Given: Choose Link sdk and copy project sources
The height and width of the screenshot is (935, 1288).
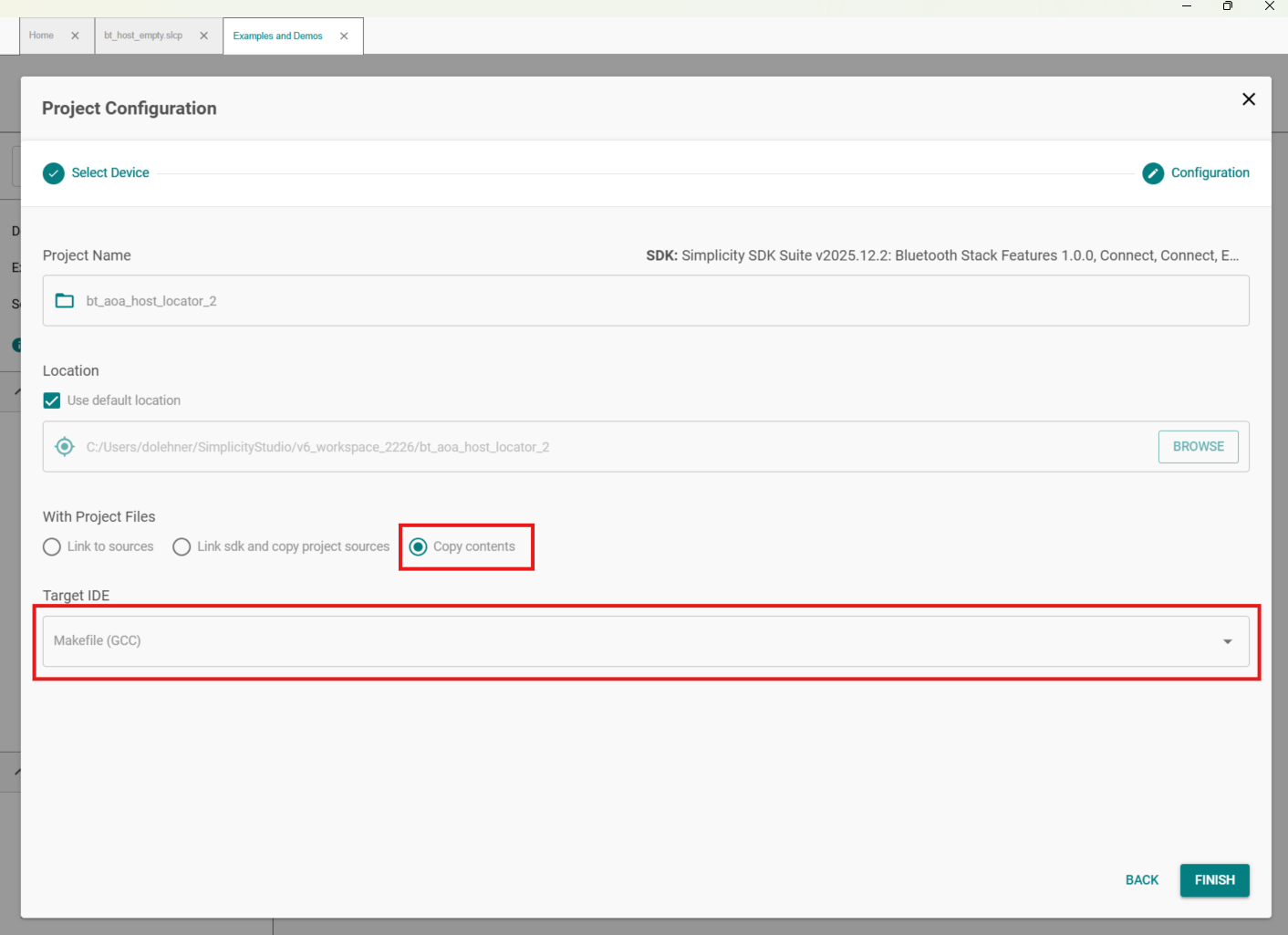Looking at the screenshot, I should [x=182, y=546].
